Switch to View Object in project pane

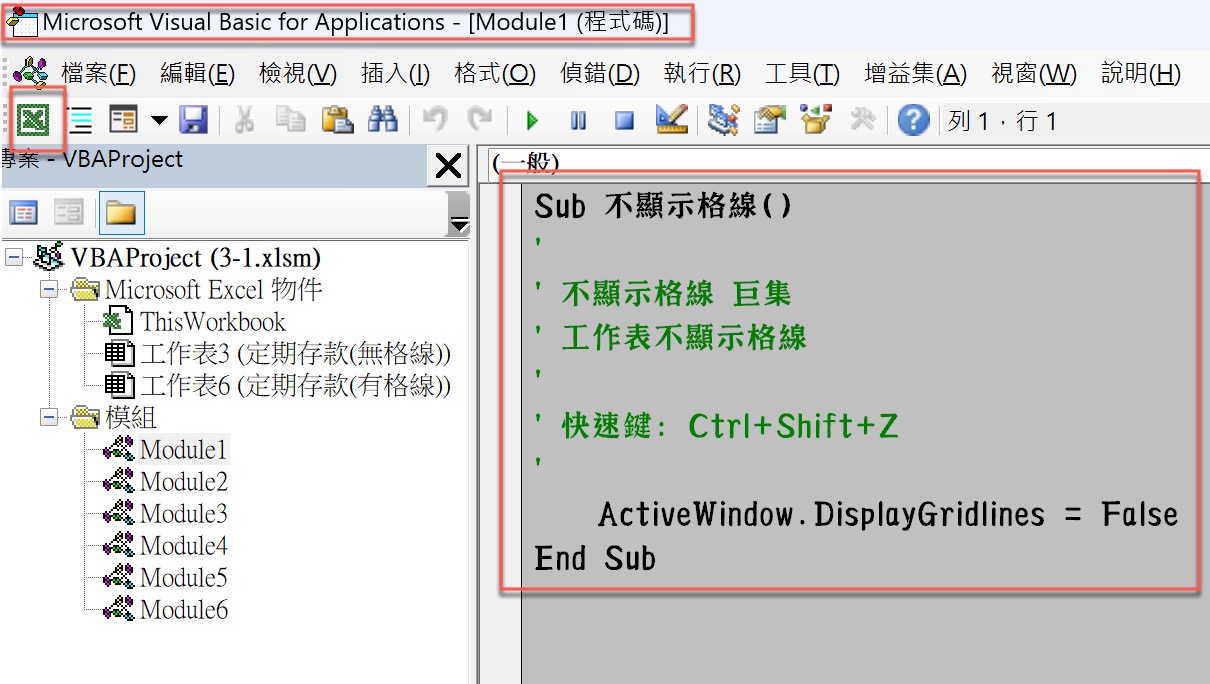(68, 212)
